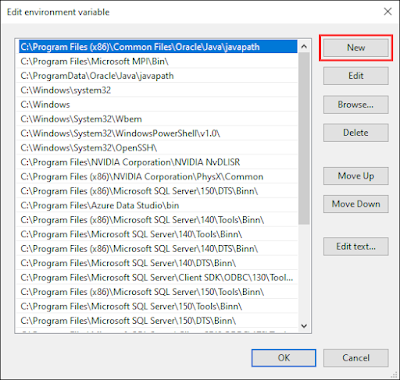Select C:\Program Files\Microsoft SQL Server\150\Tools\Binn\ entry
The image size is (400, 380).
click(157, 306)
